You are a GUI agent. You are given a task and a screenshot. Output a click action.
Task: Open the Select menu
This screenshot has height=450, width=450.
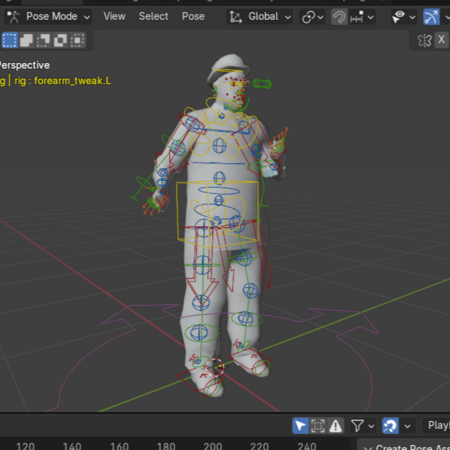(x=153, y=16)
